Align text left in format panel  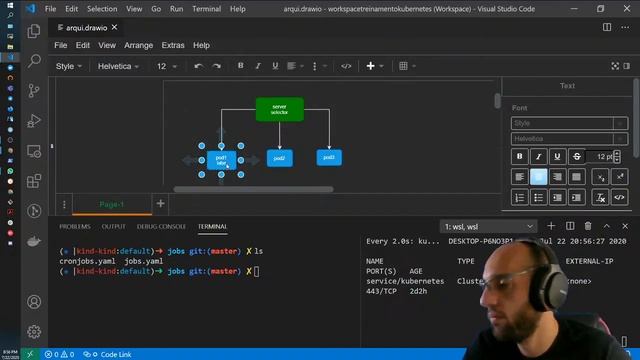[520, 177]
